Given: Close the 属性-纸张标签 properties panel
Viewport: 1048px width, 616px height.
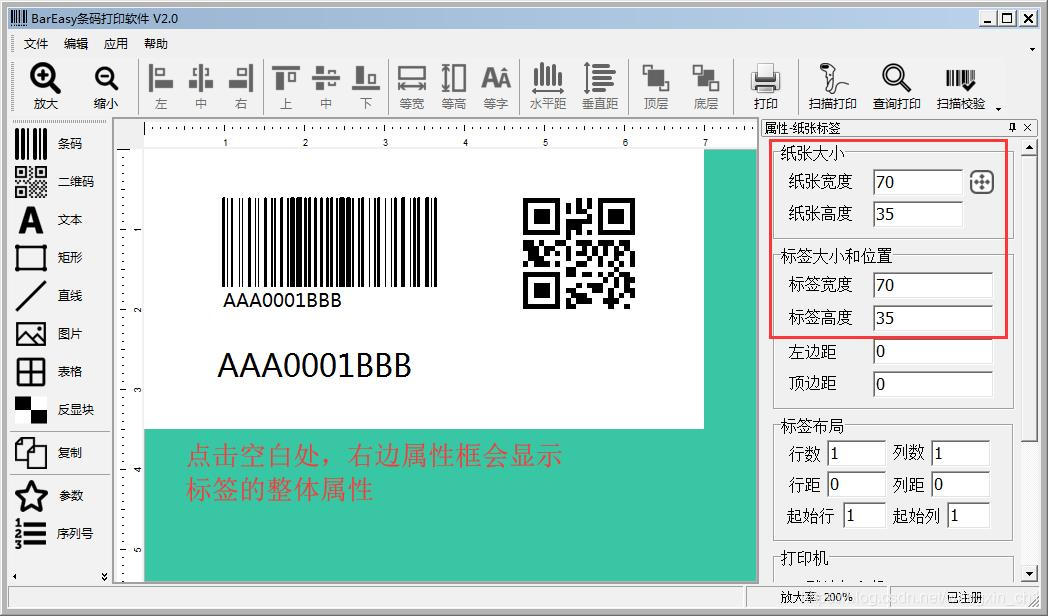Looking at the screenshot, I should (x=1028, y=128).
